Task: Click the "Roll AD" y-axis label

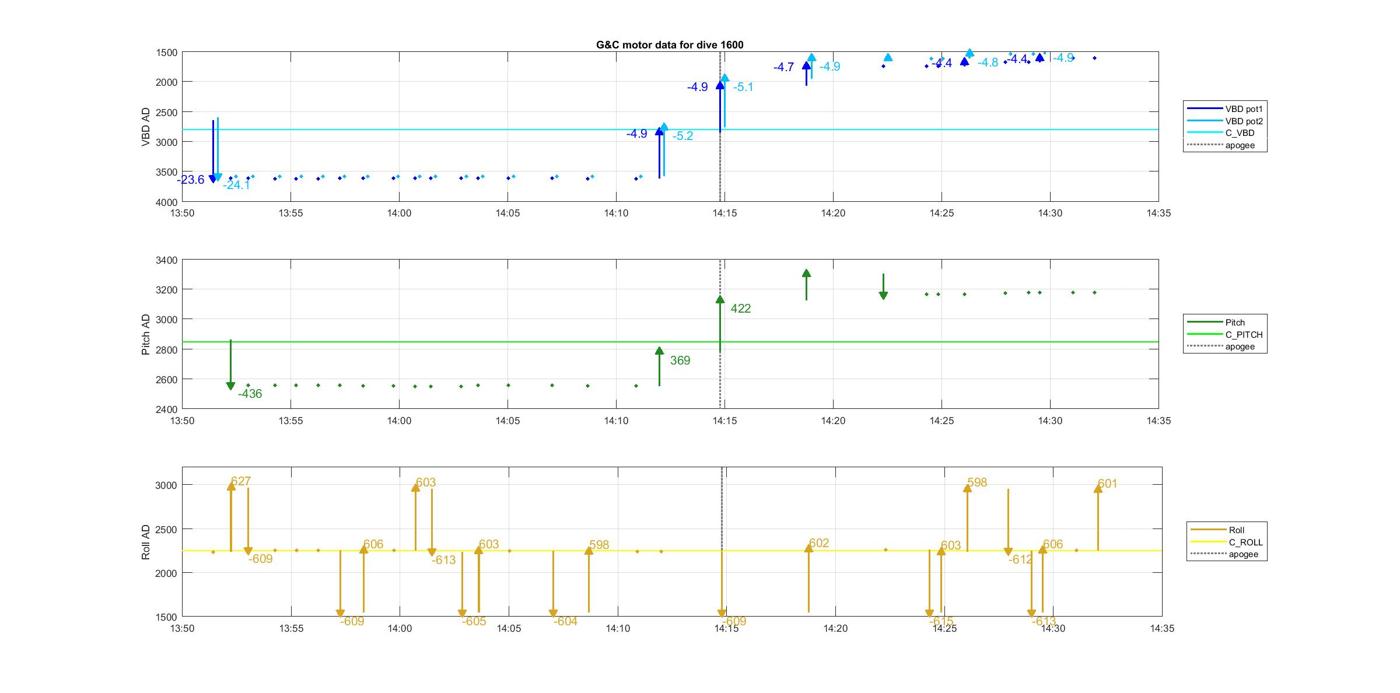Action: point(146,542)
